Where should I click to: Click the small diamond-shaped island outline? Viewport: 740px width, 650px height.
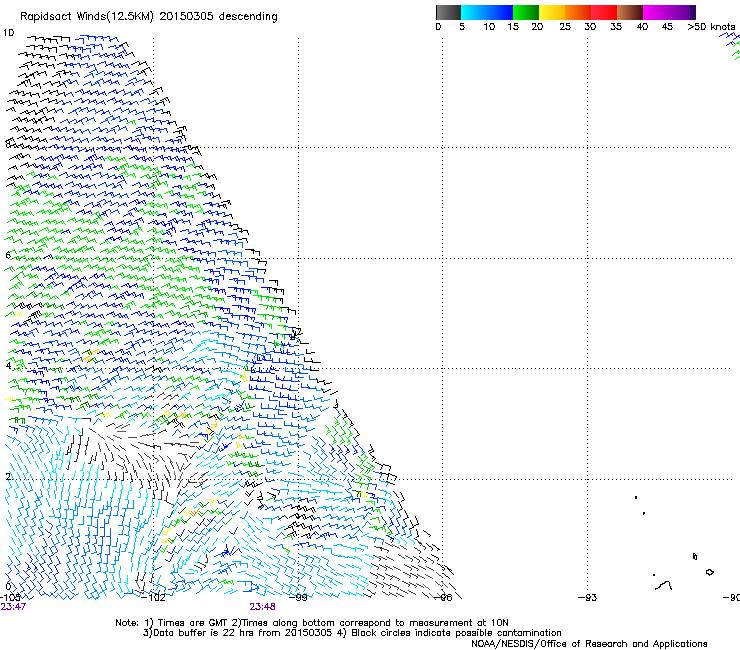709,572
